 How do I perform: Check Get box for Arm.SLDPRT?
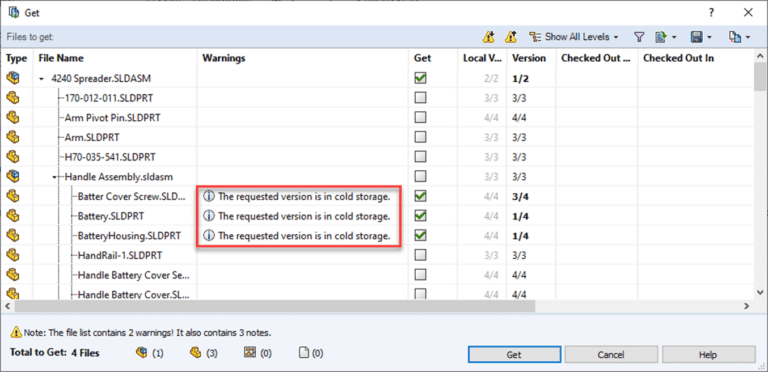point(420,137)
